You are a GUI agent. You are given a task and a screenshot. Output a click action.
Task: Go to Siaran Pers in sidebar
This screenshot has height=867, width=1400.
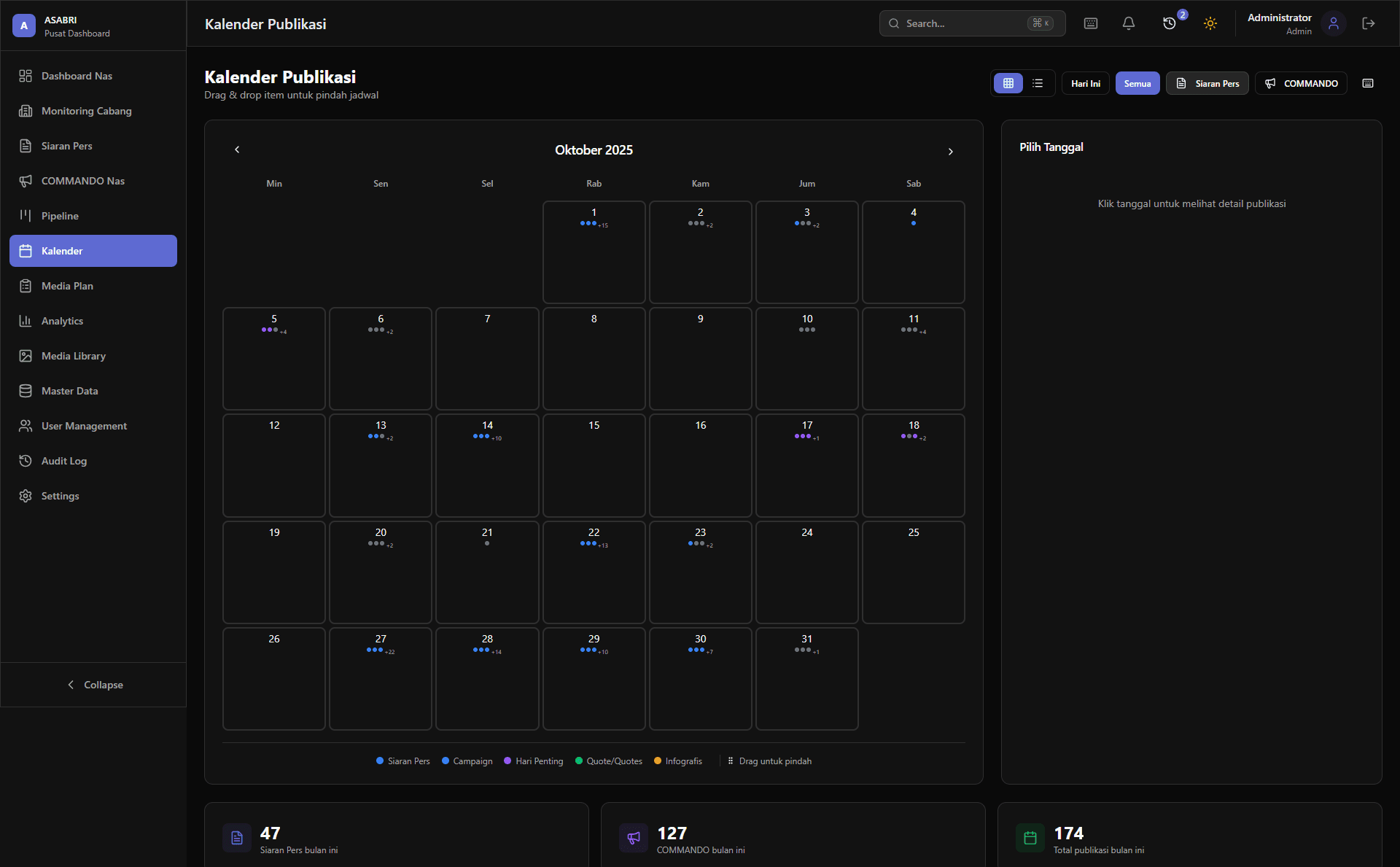93,146
